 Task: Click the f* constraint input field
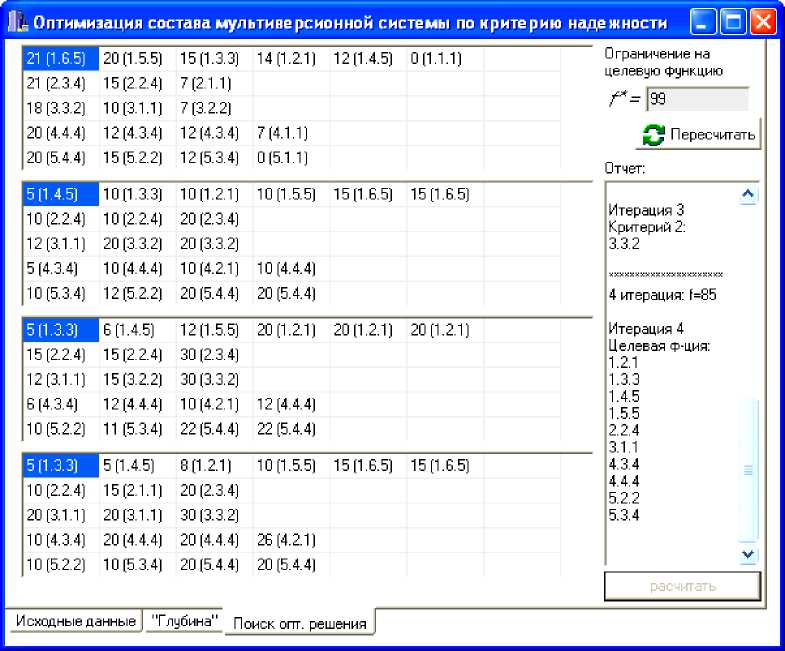point(696,99)
